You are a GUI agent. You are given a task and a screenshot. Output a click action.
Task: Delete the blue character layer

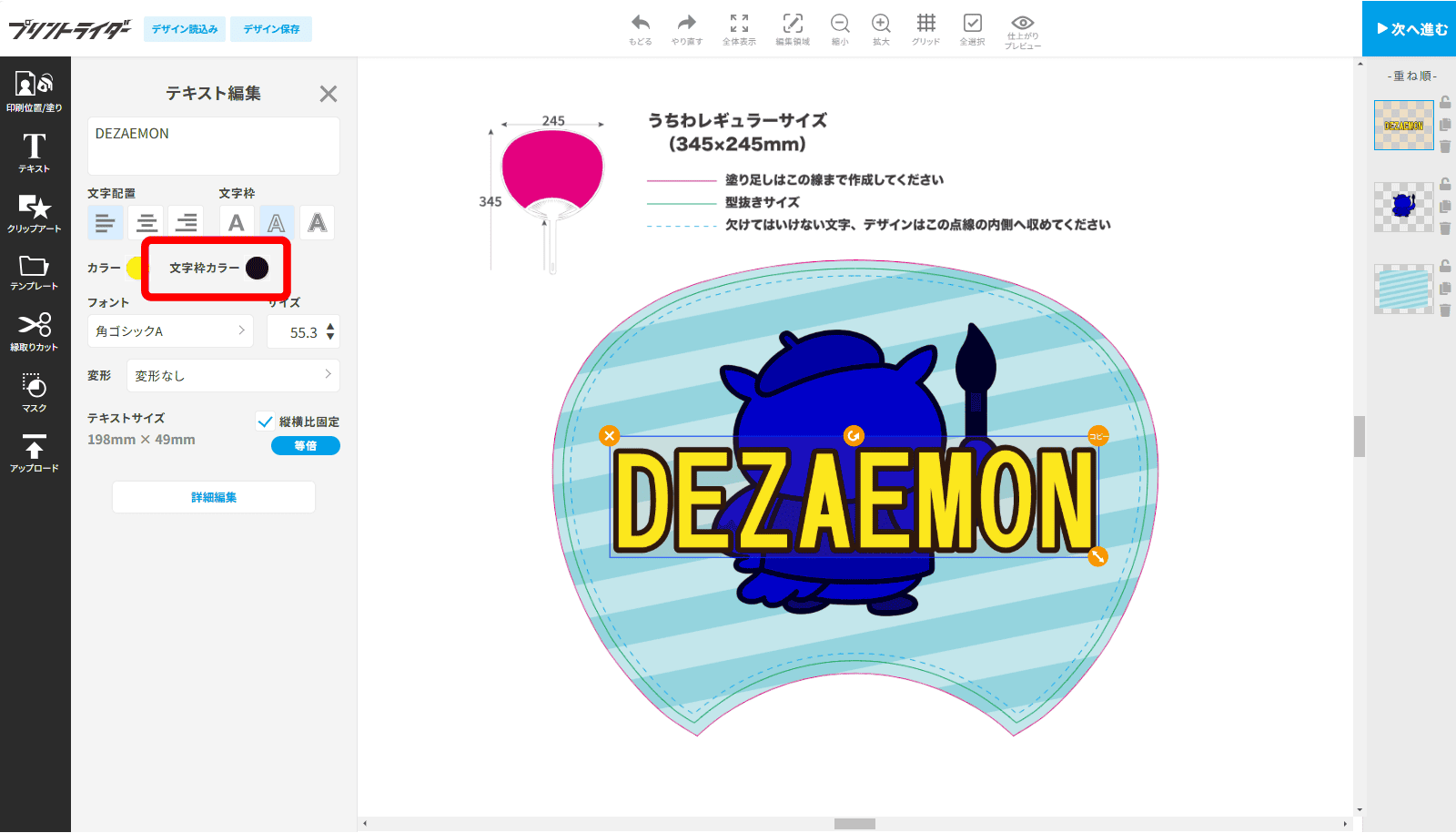1445,229
